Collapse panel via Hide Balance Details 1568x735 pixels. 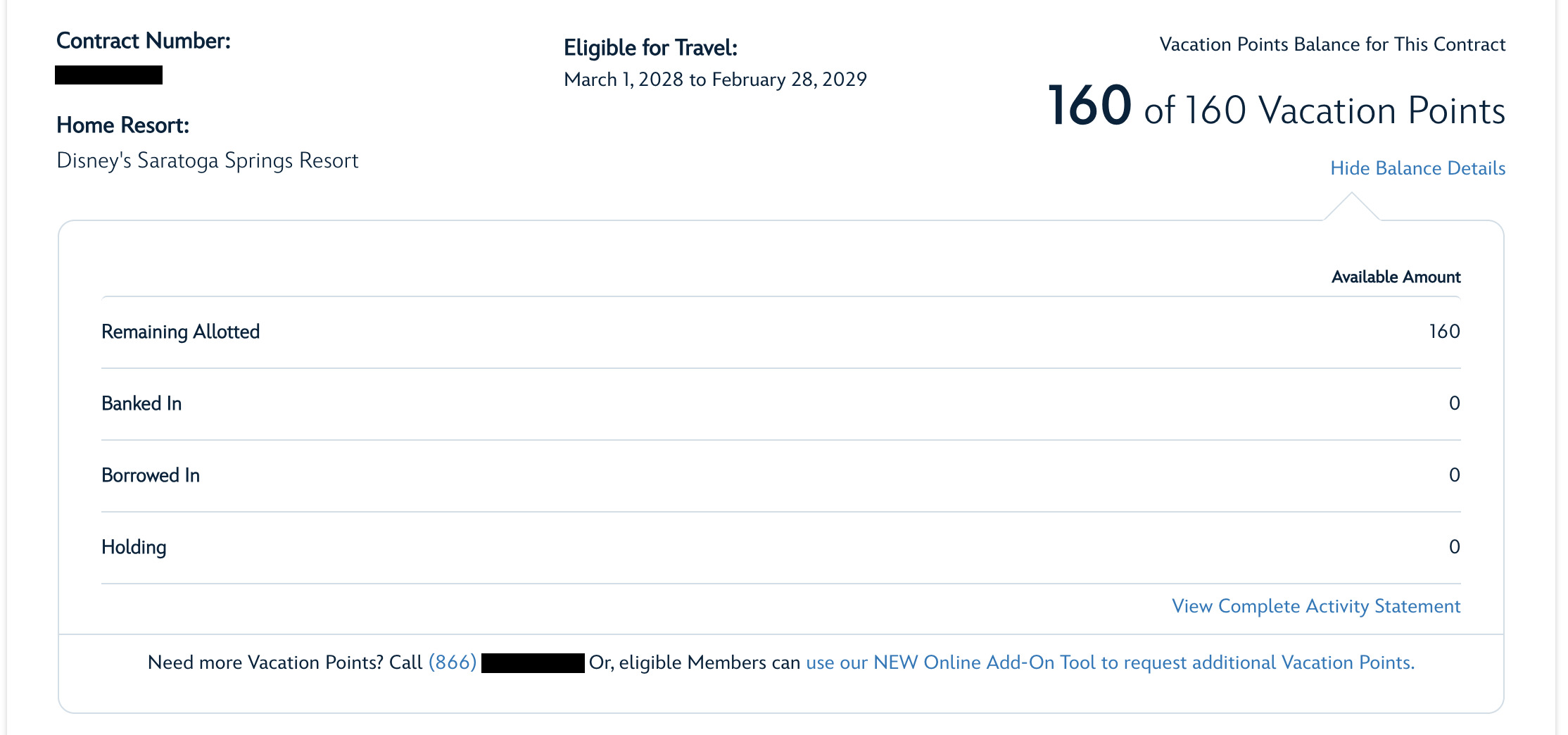point(1417,168)
